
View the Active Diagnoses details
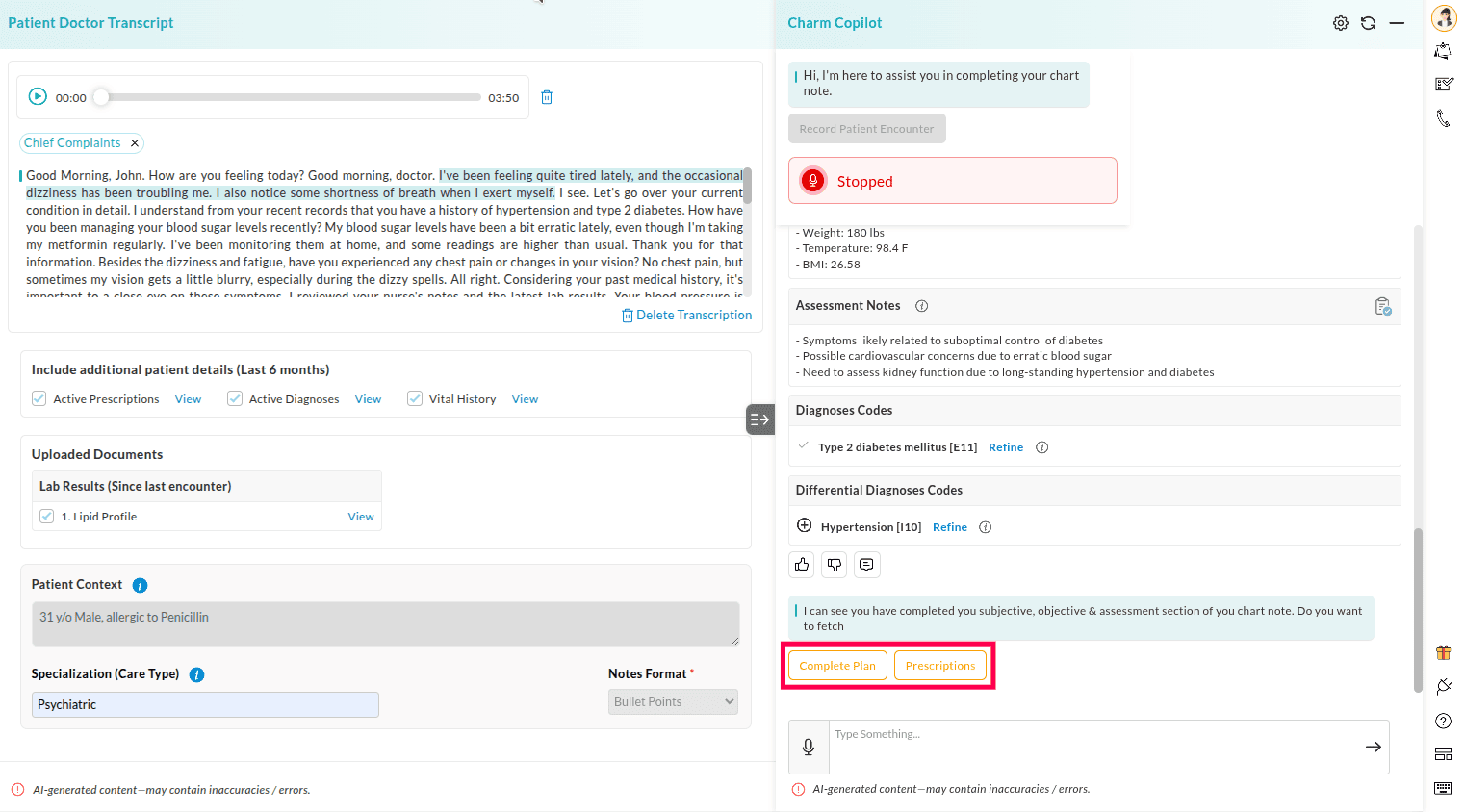(x=368, y=399)
